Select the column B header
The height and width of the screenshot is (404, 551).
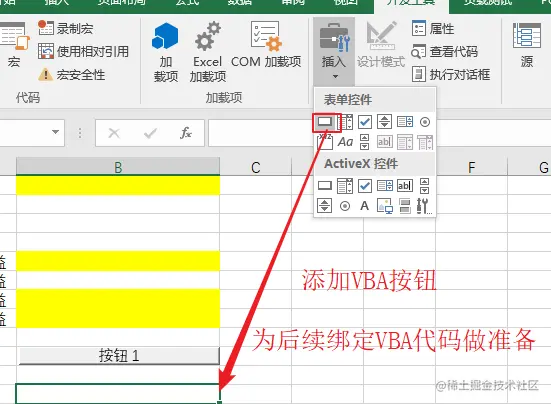point(118,167)
